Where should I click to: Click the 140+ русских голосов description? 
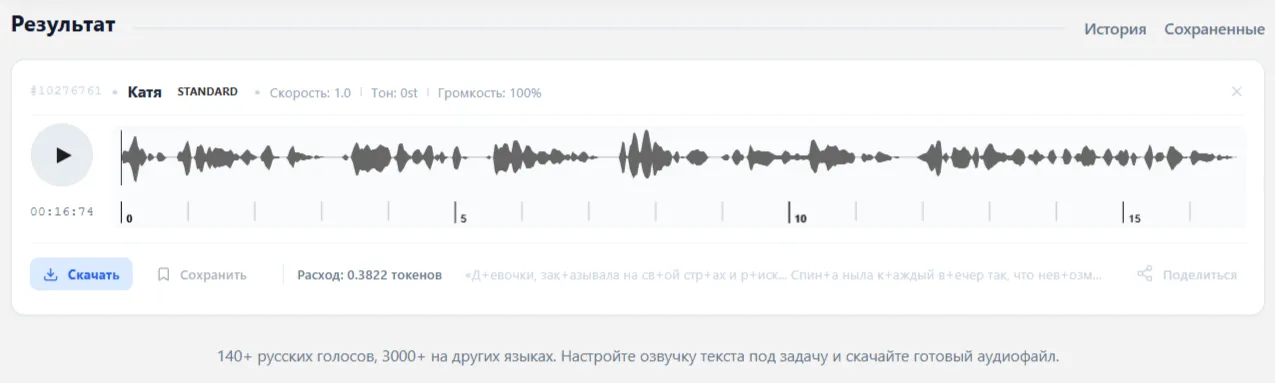[x=637, y=356]
